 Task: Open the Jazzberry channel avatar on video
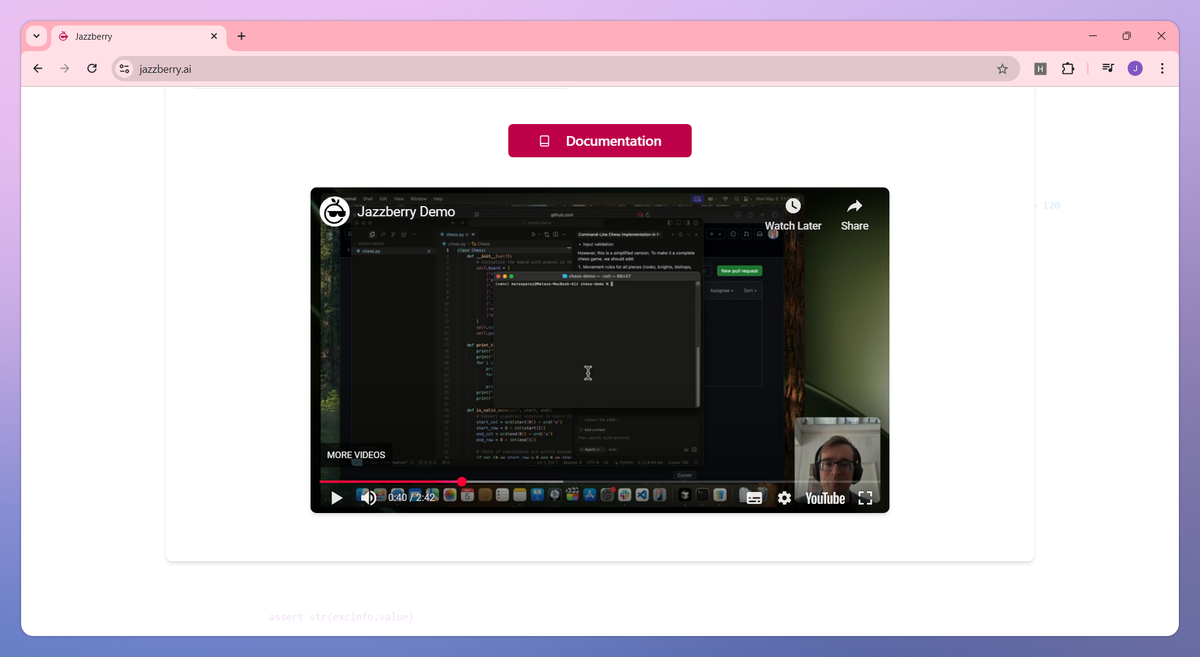(334, 212)
